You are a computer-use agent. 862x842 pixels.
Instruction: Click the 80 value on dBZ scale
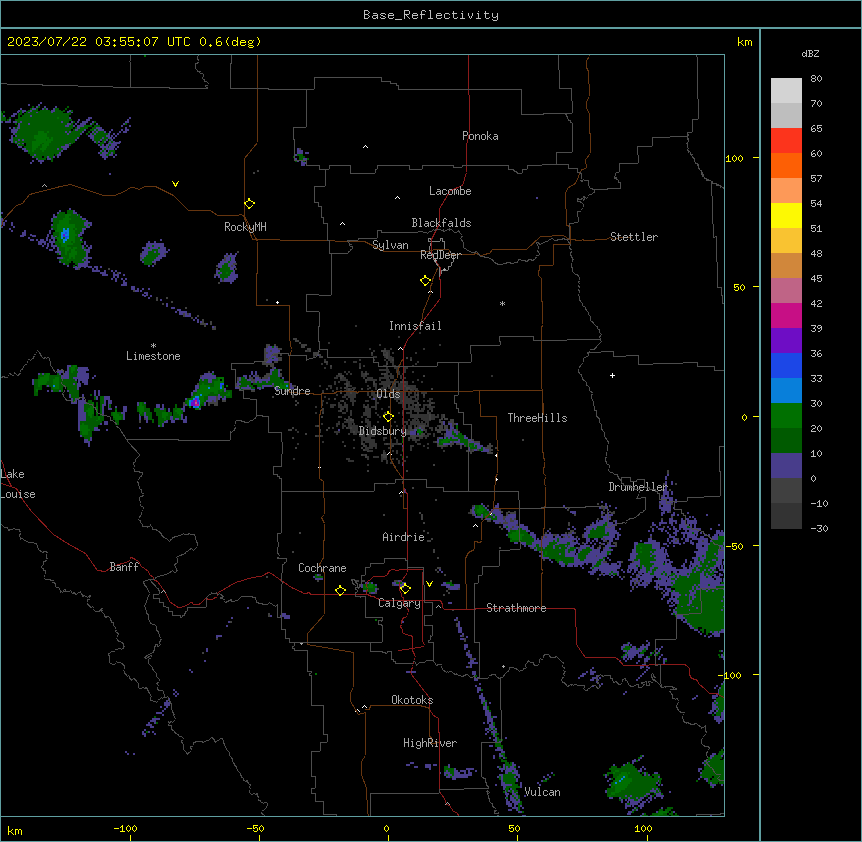(816, 79)
